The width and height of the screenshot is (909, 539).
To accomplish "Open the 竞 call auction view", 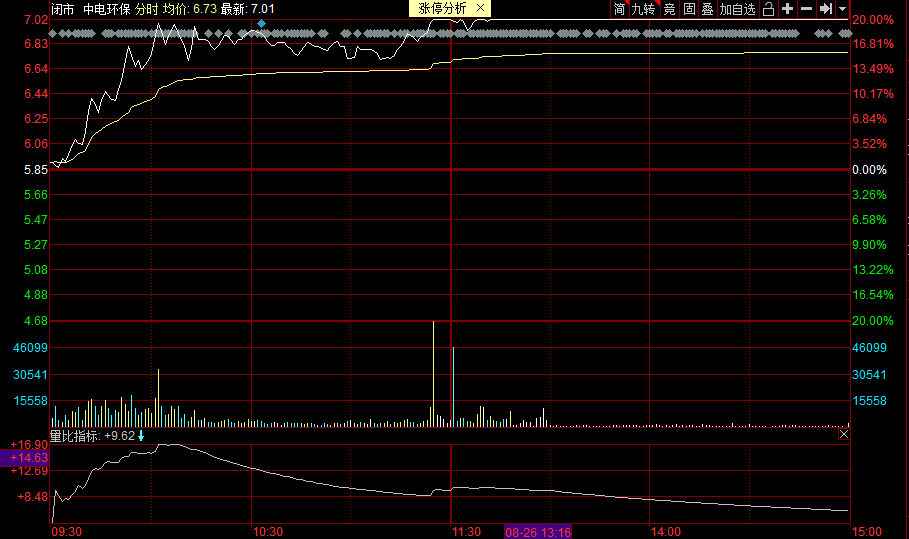I will [x=669, y=9].
